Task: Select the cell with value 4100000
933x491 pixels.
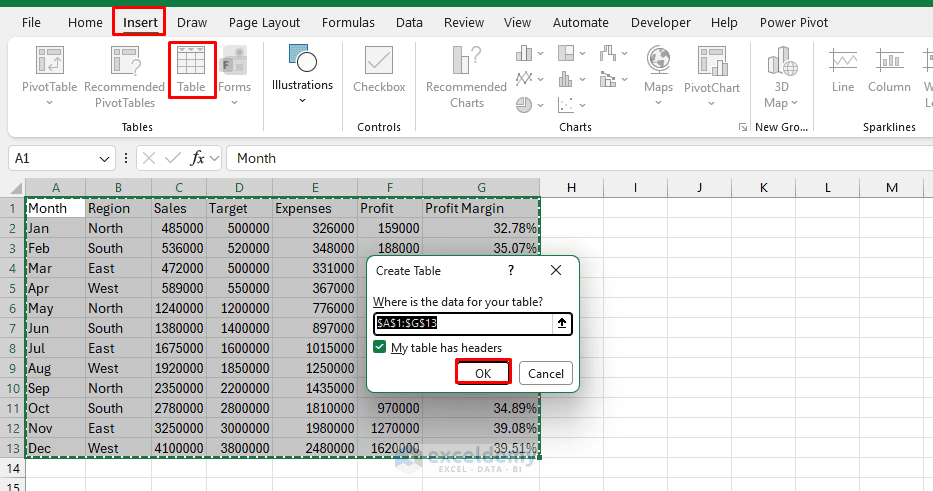Action: point(179,448)
